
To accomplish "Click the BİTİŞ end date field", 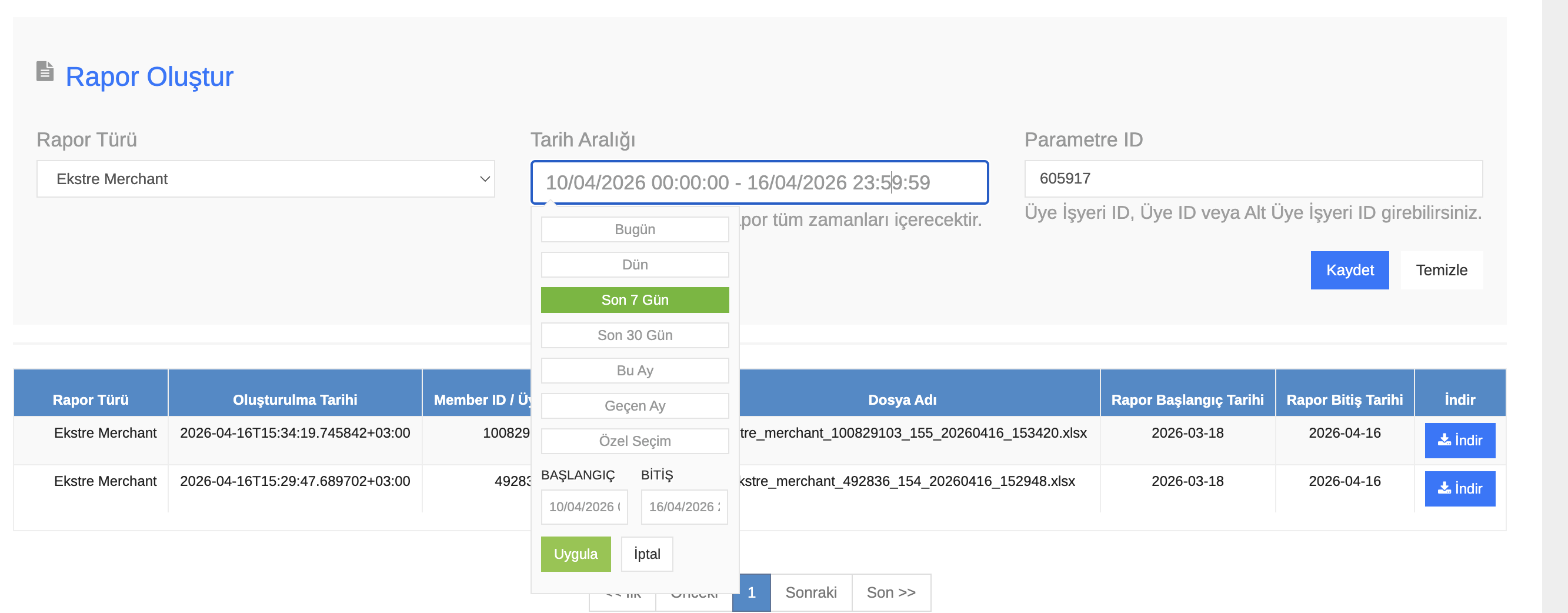I will tap(683, 507).
